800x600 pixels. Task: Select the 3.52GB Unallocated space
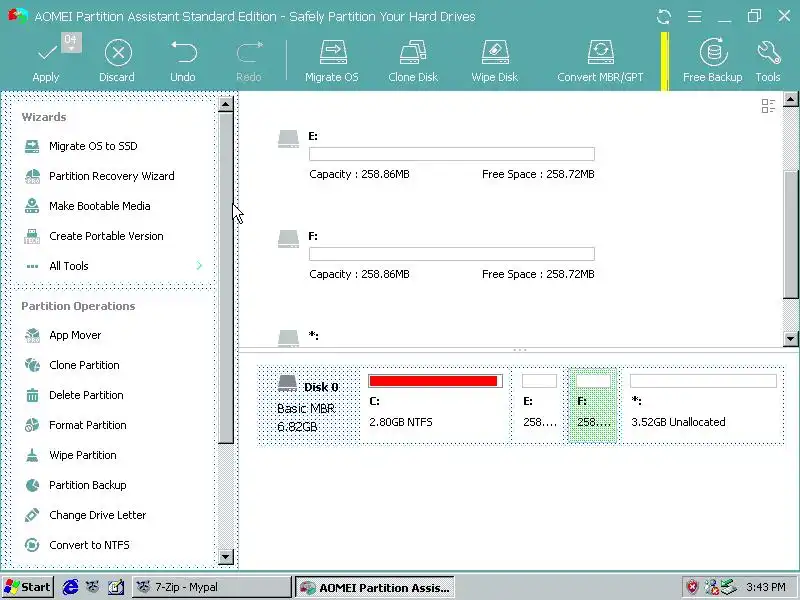click(x=703, y=405)
